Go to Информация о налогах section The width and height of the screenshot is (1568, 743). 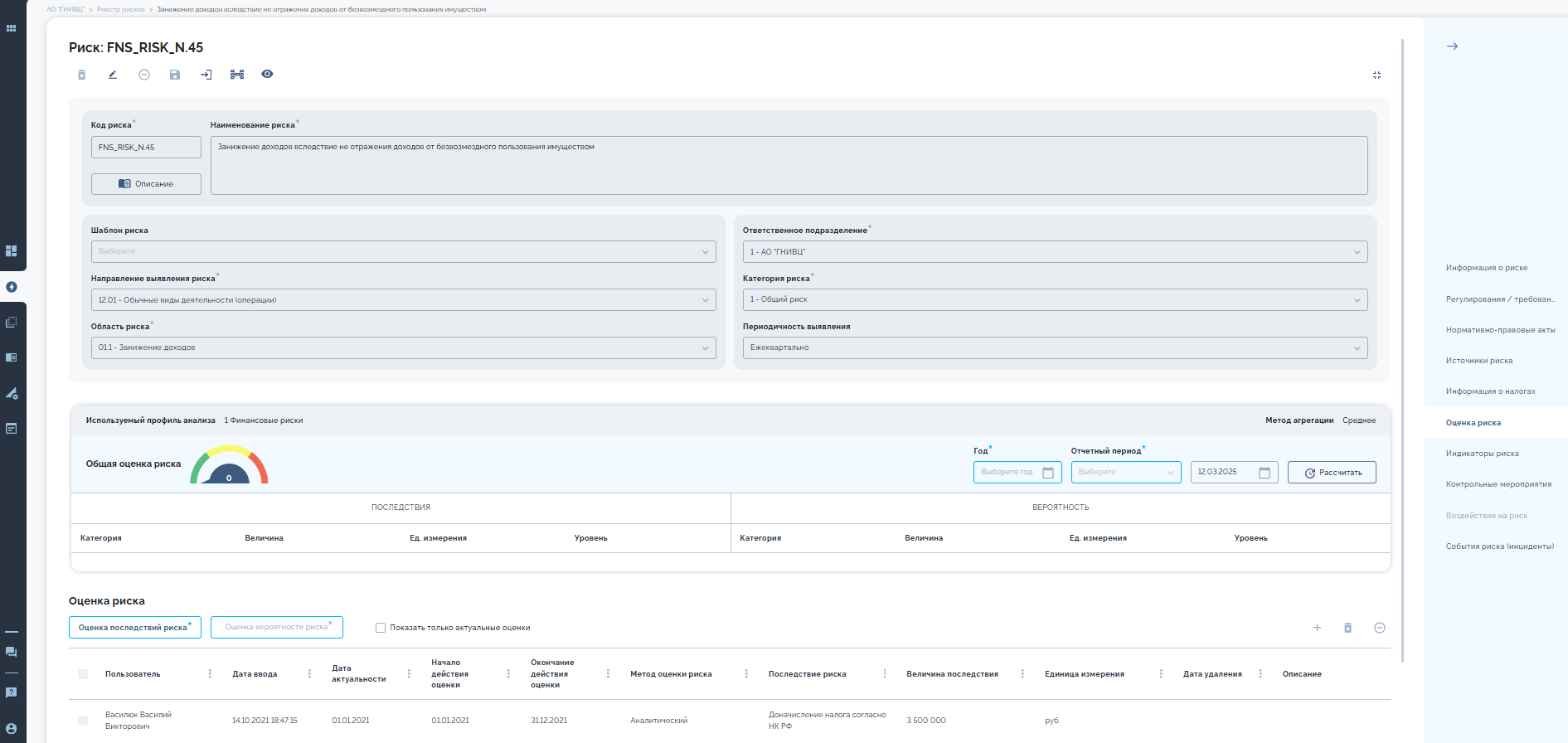(x=1490, y=391)
